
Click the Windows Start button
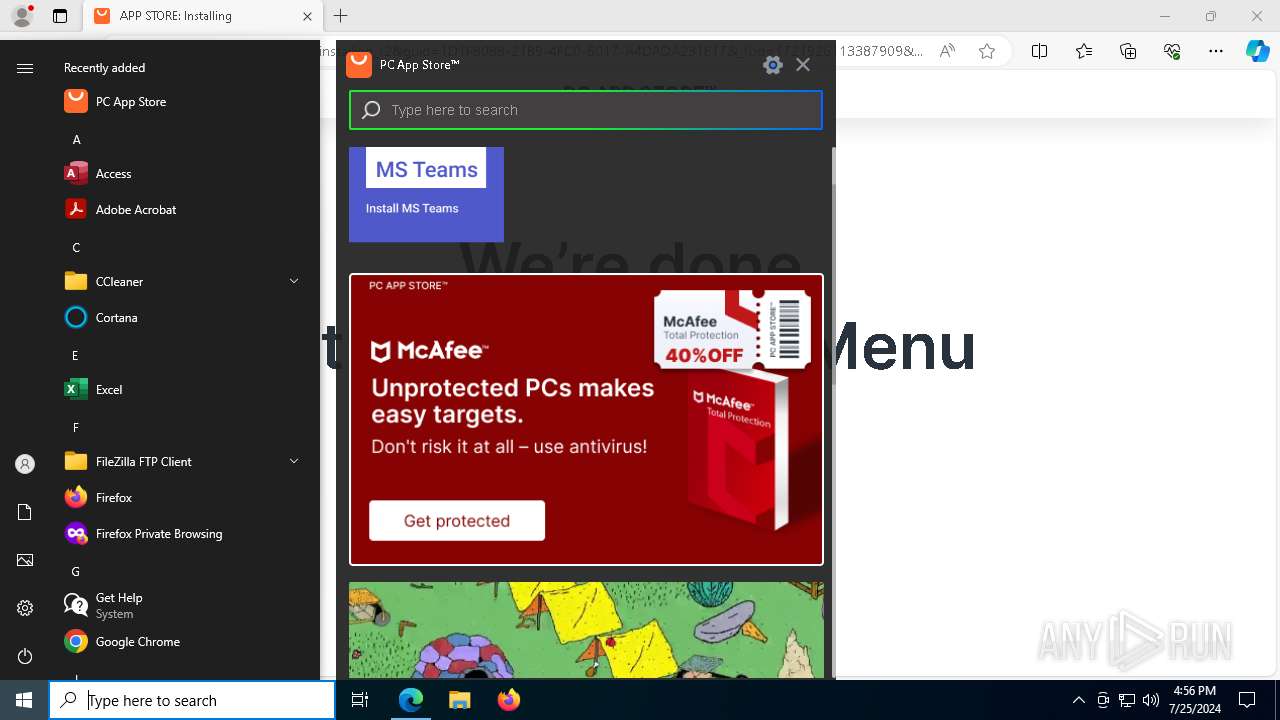click(24, 700)
